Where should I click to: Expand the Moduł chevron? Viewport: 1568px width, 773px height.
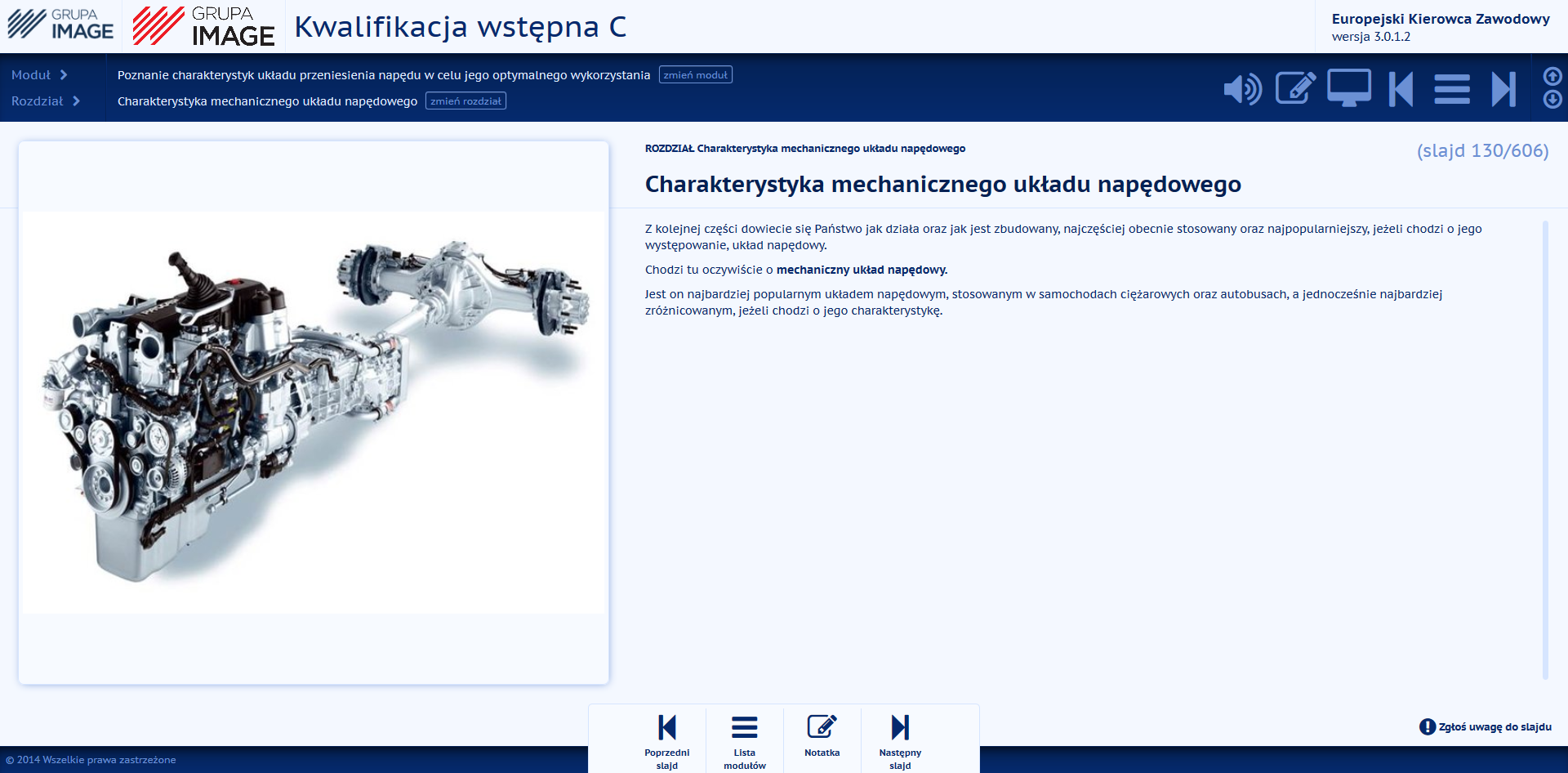(x=64, y=75)
